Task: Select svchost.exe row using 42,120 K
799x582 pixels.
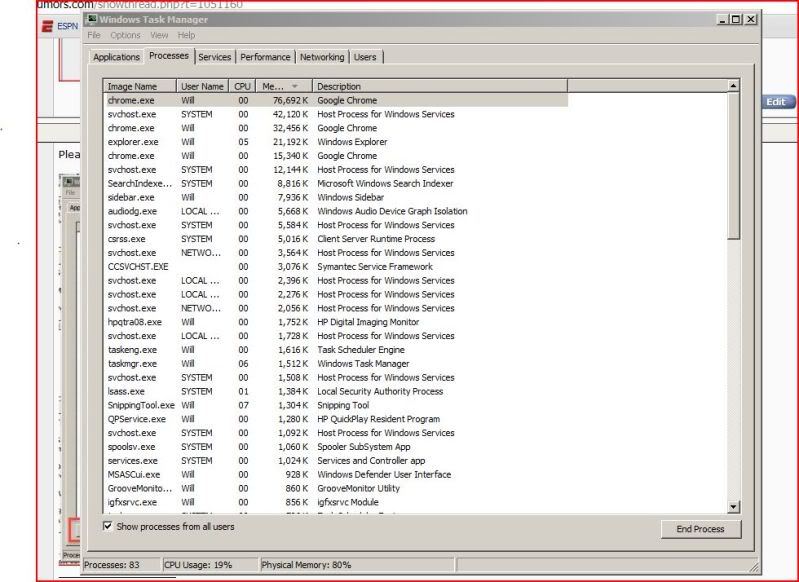Action: [x=335, y=114]
